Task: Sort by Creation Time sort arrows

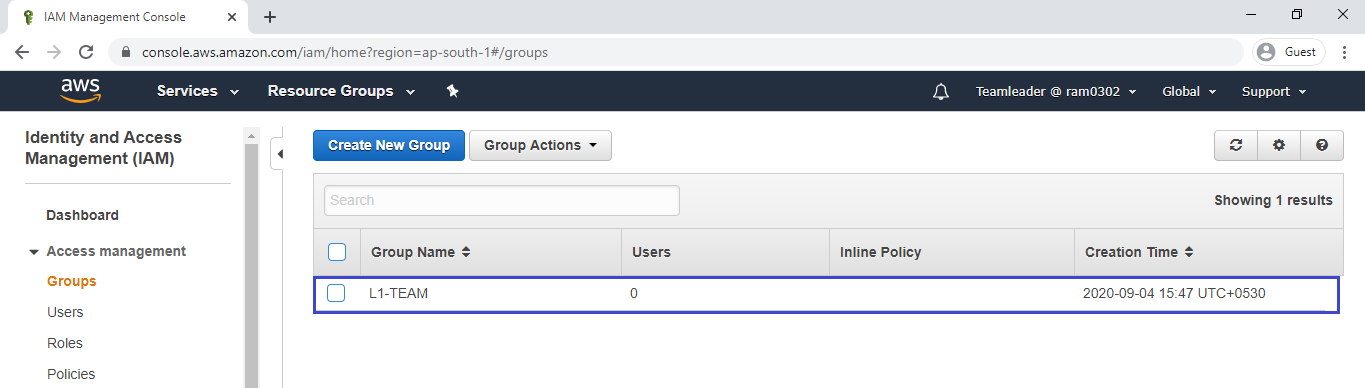Action: click(x=1189, y=252)
